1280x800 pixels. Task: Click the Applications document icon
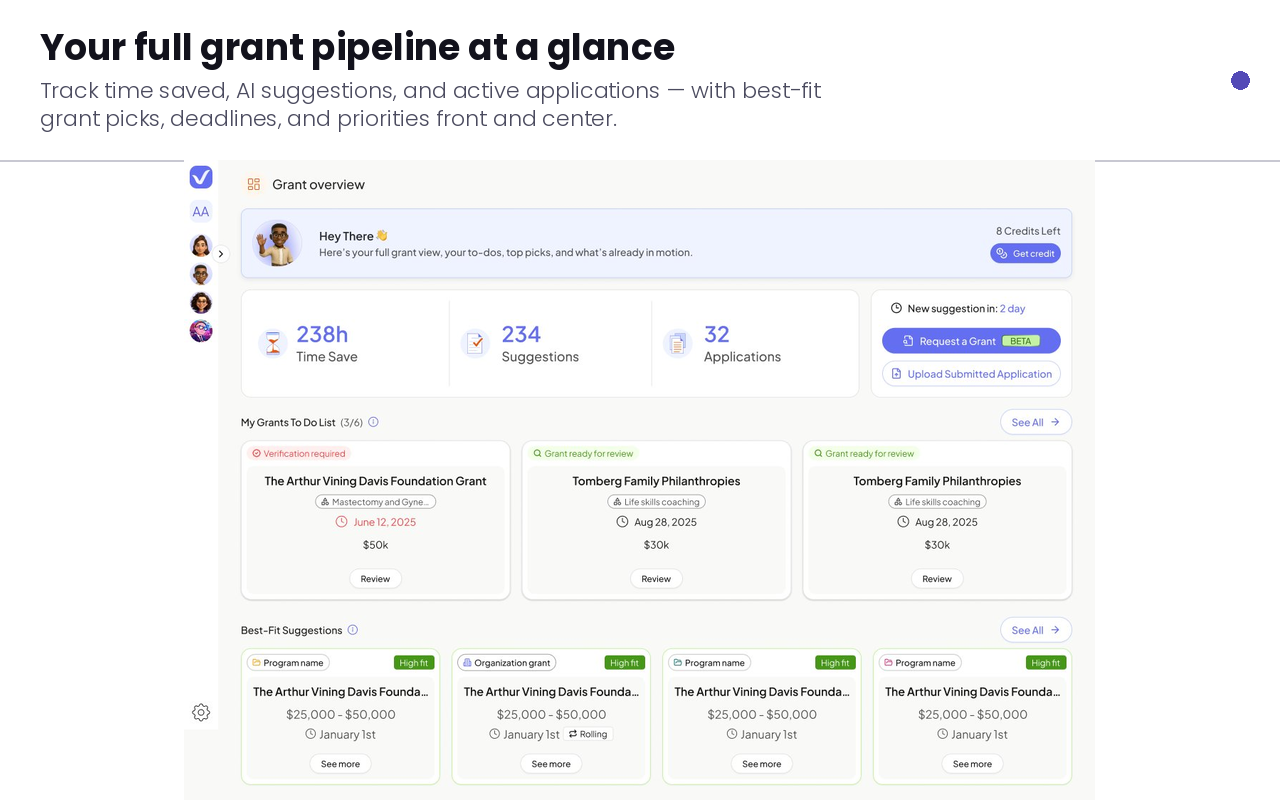[677, 344]
